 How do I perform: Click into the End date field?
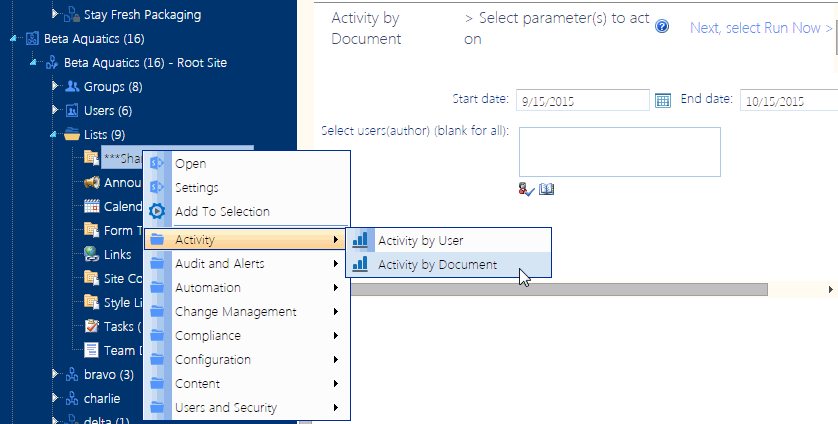pos(789,101)
